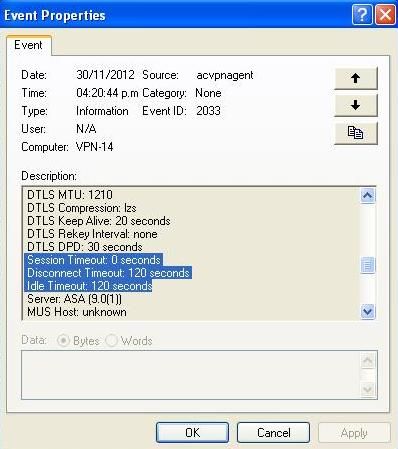The width and height of the screenshot is (398, 449).
Task: Click the Category value None
Action: tap(208, 93)
